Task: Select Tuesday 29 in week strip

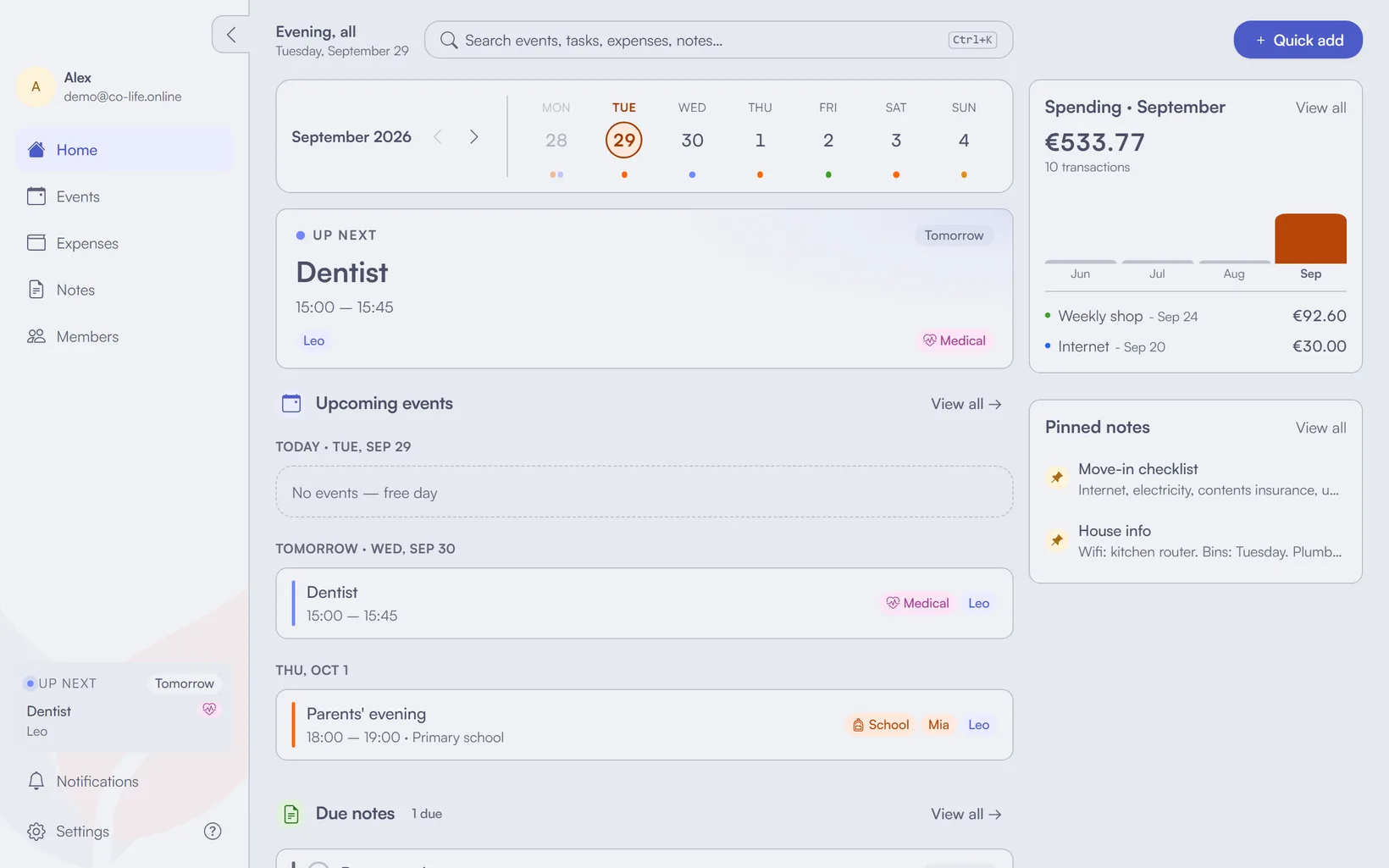Action: pos(624,140)
